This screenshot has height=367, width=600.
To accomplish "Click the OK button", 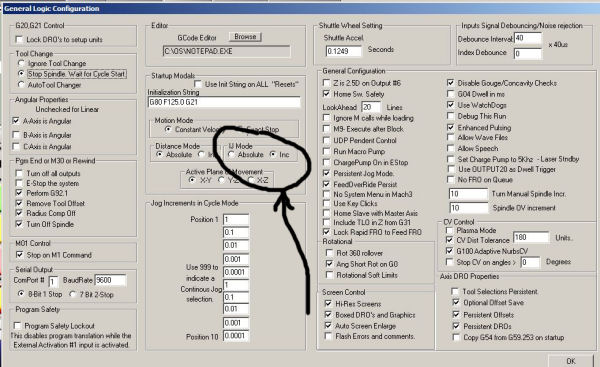I will [x=571, y=361].
